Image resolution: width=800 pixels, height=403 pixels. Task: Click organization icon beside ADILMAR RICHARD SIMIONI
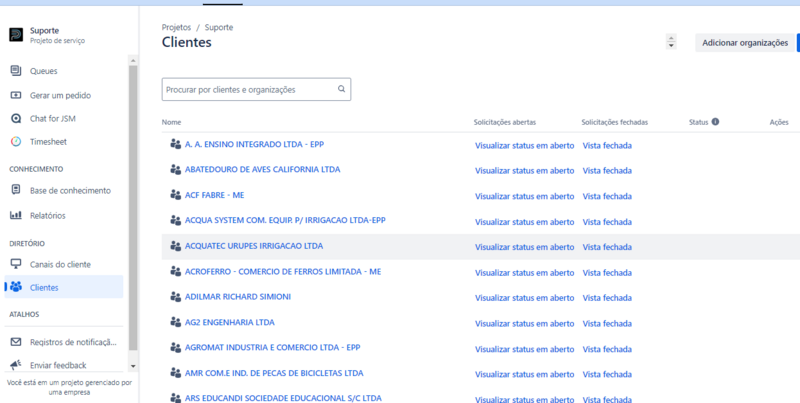[x=176, y=296]
